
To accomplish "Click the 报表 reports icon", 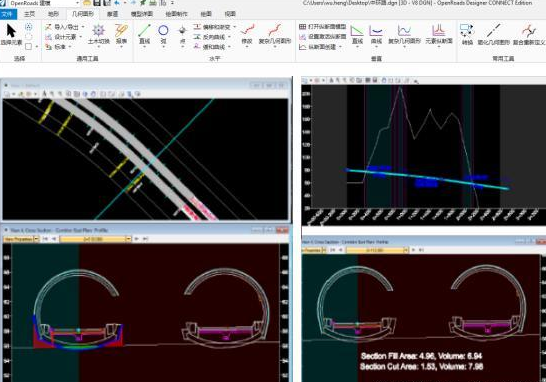I will [x=121, y=34].
